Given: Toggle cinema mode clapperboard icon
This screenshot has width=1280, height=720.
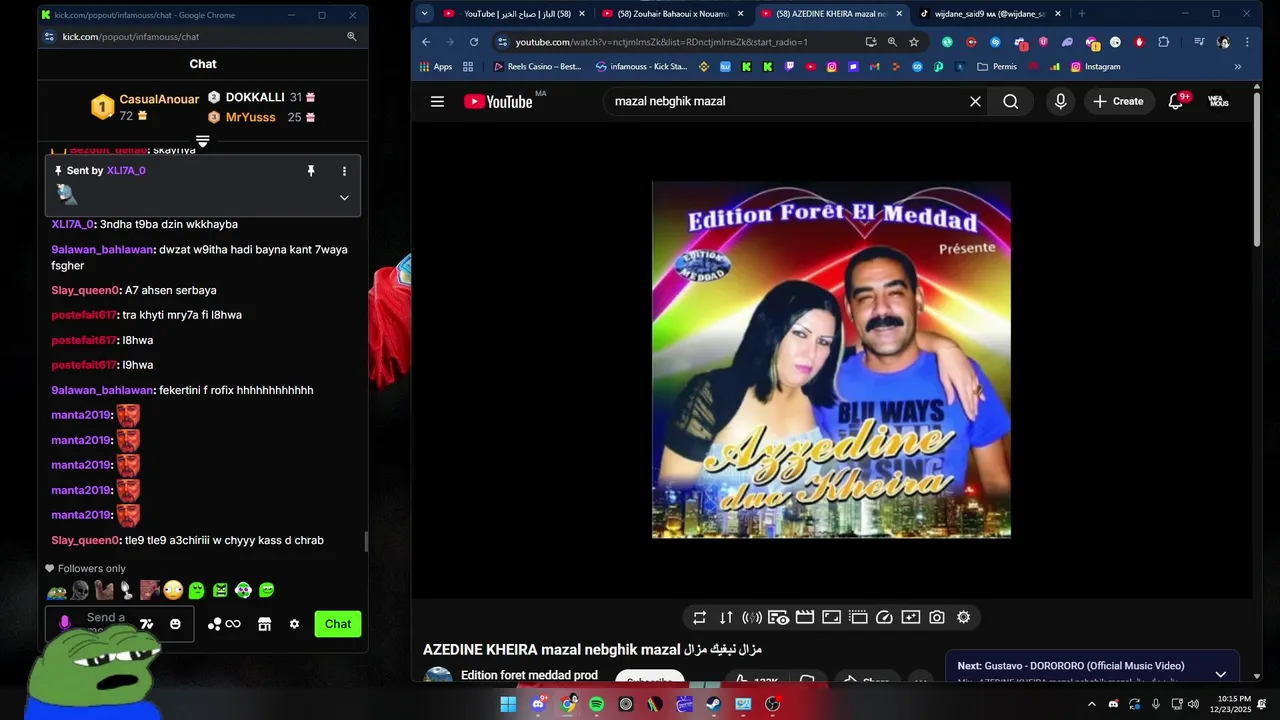Looking at the screenshot, I should (805, 617).
